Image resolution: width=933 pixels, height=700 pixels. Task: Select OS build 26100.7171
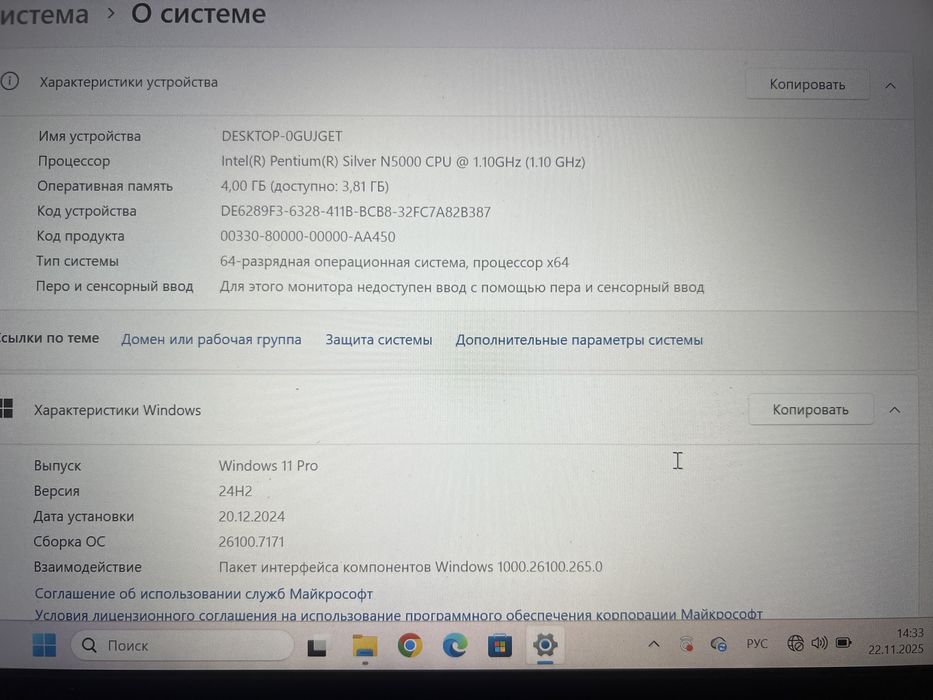pos(251,542)
